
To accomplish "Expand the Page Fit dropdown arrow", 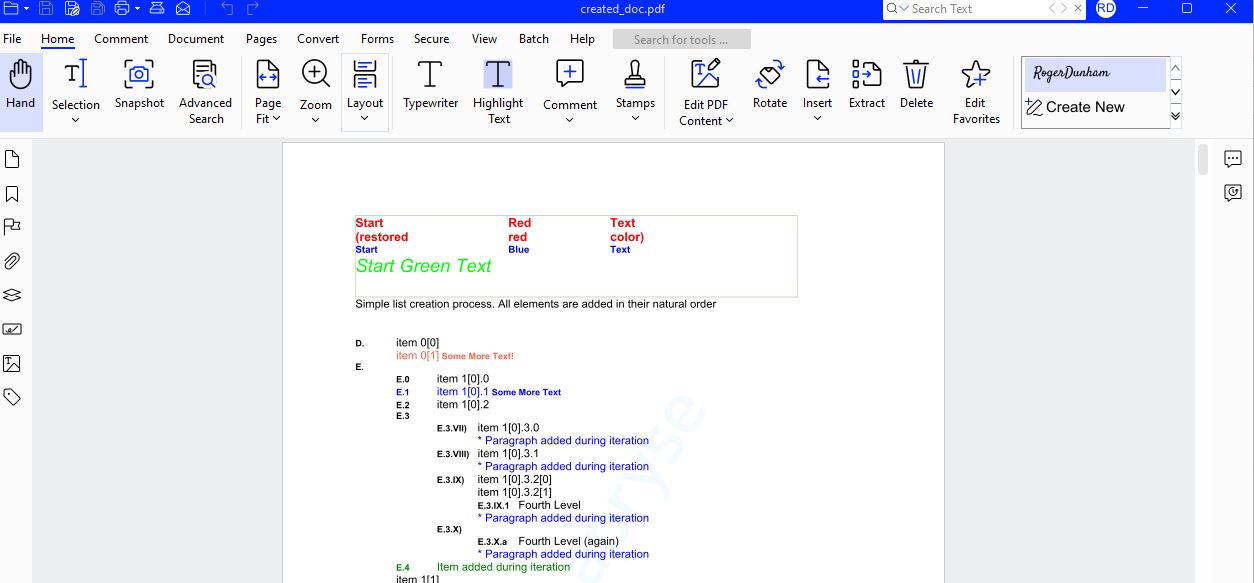I will 276,118.
